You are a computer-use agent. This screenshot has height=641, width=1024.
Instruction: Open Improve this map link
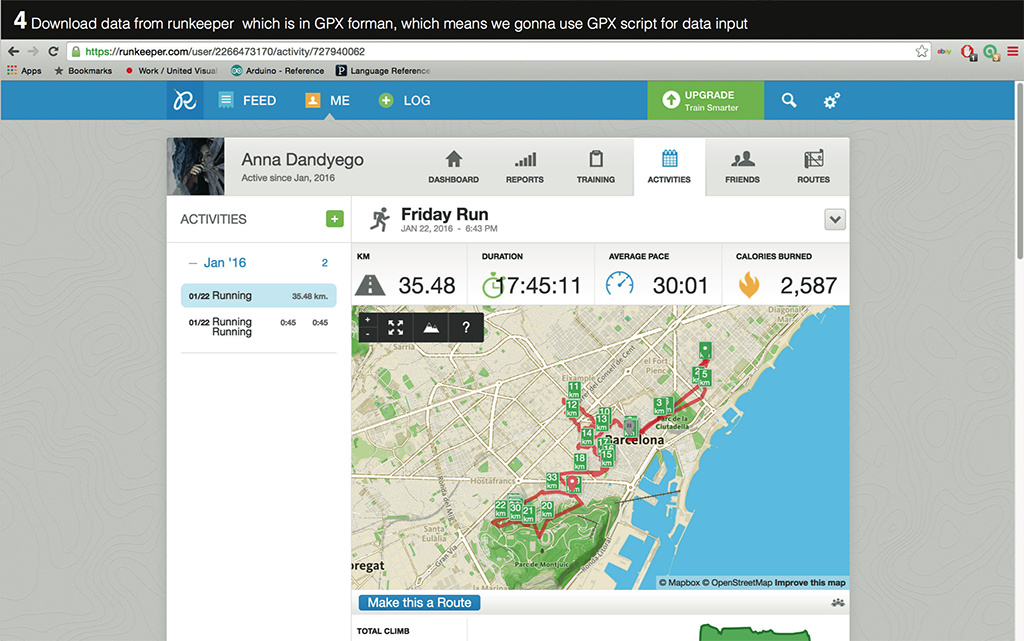pyautogui.click(x=811, y=582)
